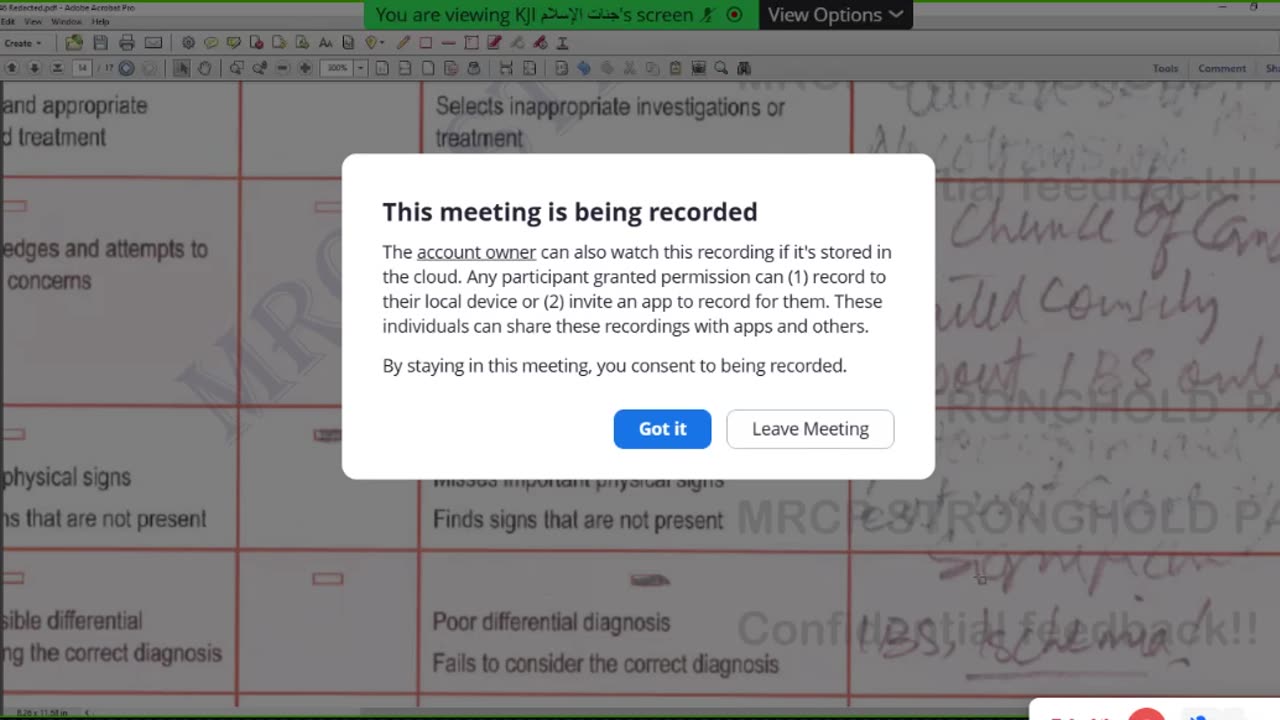The height and width of the screenshot is (720, 1280).
Task: Click the Snapshot camera icon
Action: [x=698, y=68]
